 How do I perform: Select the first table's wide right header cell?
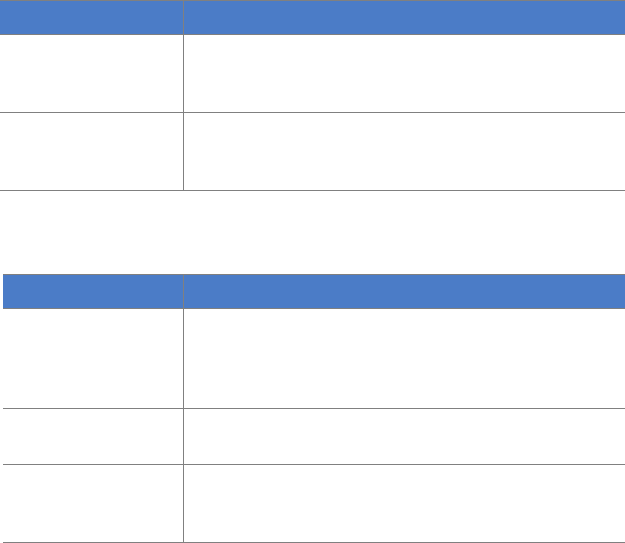tap(404, 18)
